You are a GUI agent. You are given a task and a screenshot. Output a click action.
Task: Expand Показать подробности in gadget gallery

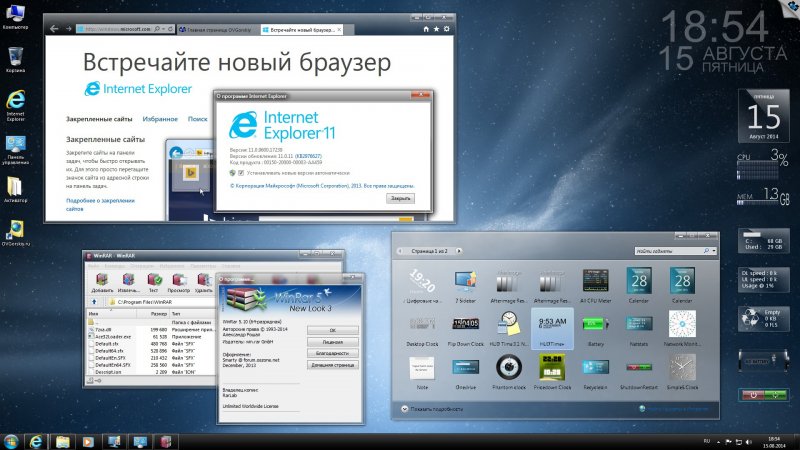point(432,409)
